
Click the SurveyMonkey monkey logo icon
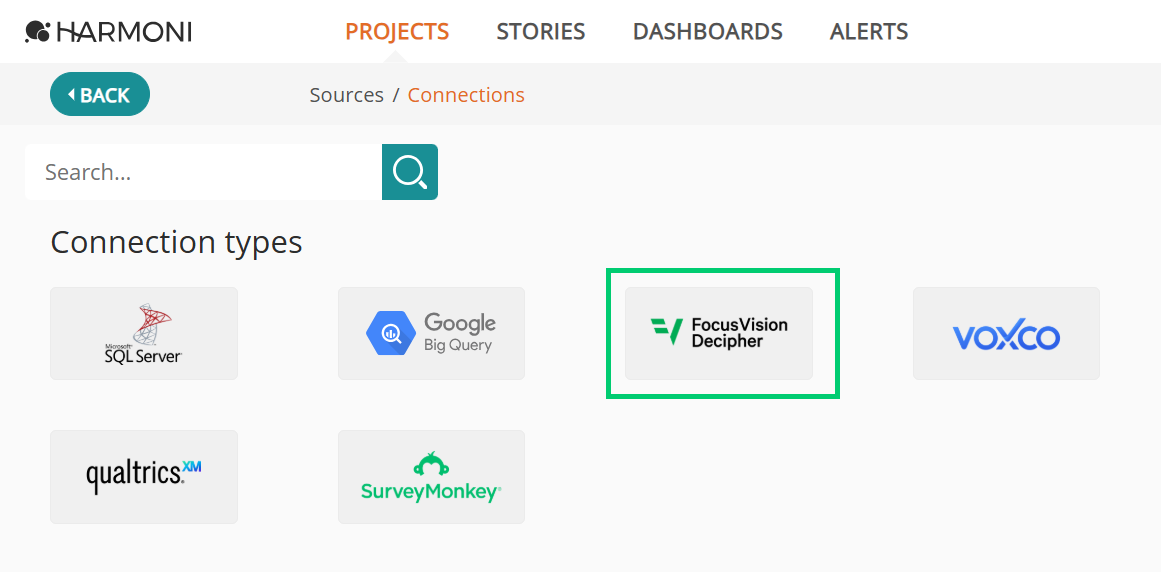click(x=432, y=464)
